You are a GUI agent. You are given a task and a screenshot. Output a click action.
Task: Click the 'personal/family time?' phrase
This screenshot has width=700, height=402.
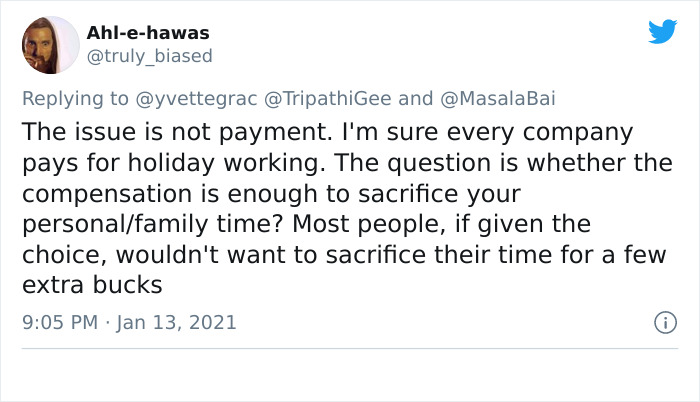click(153, 224)
